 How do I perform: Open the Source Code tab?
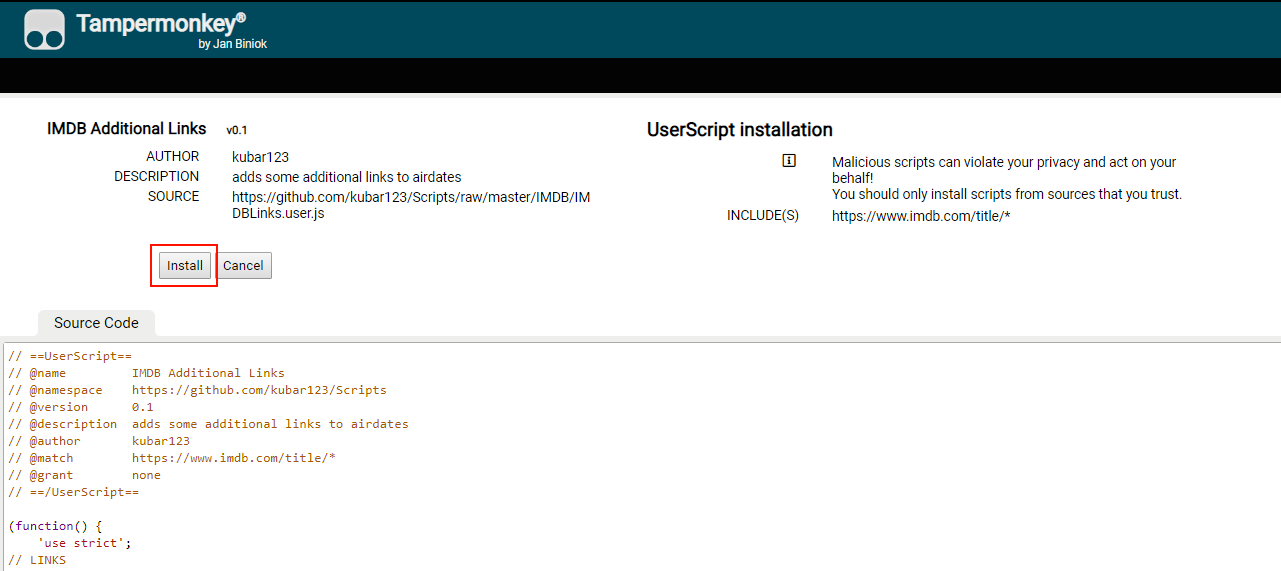tap(96, 323)
